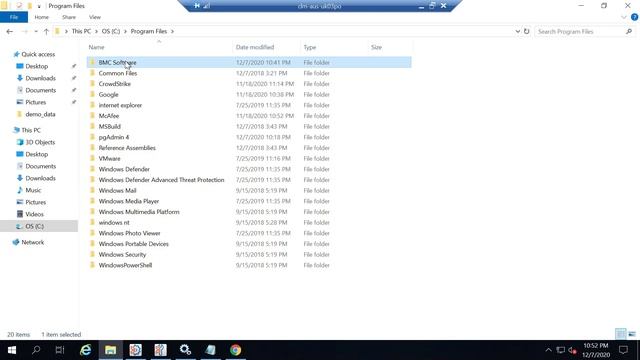The image size is (640, 360).
Task: Select the Windows Security folder
Action: 122,254
